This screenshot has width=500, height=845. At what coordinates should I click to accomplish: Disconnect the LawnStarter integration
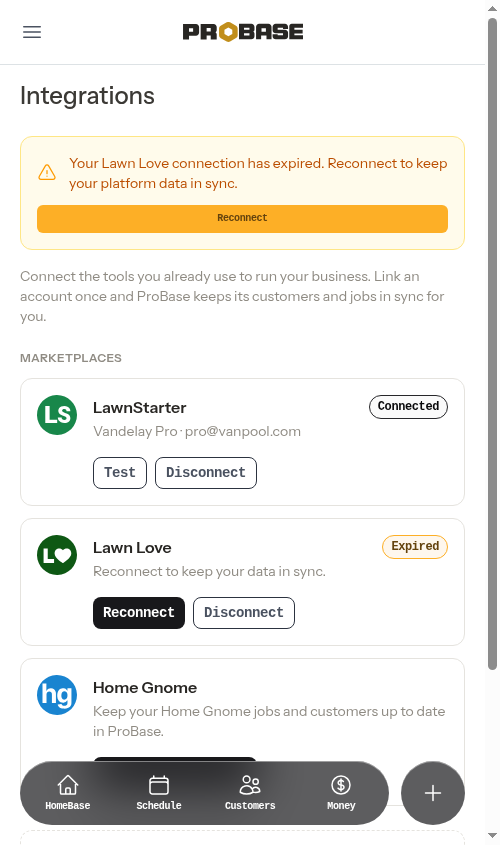tap(206, 473)
